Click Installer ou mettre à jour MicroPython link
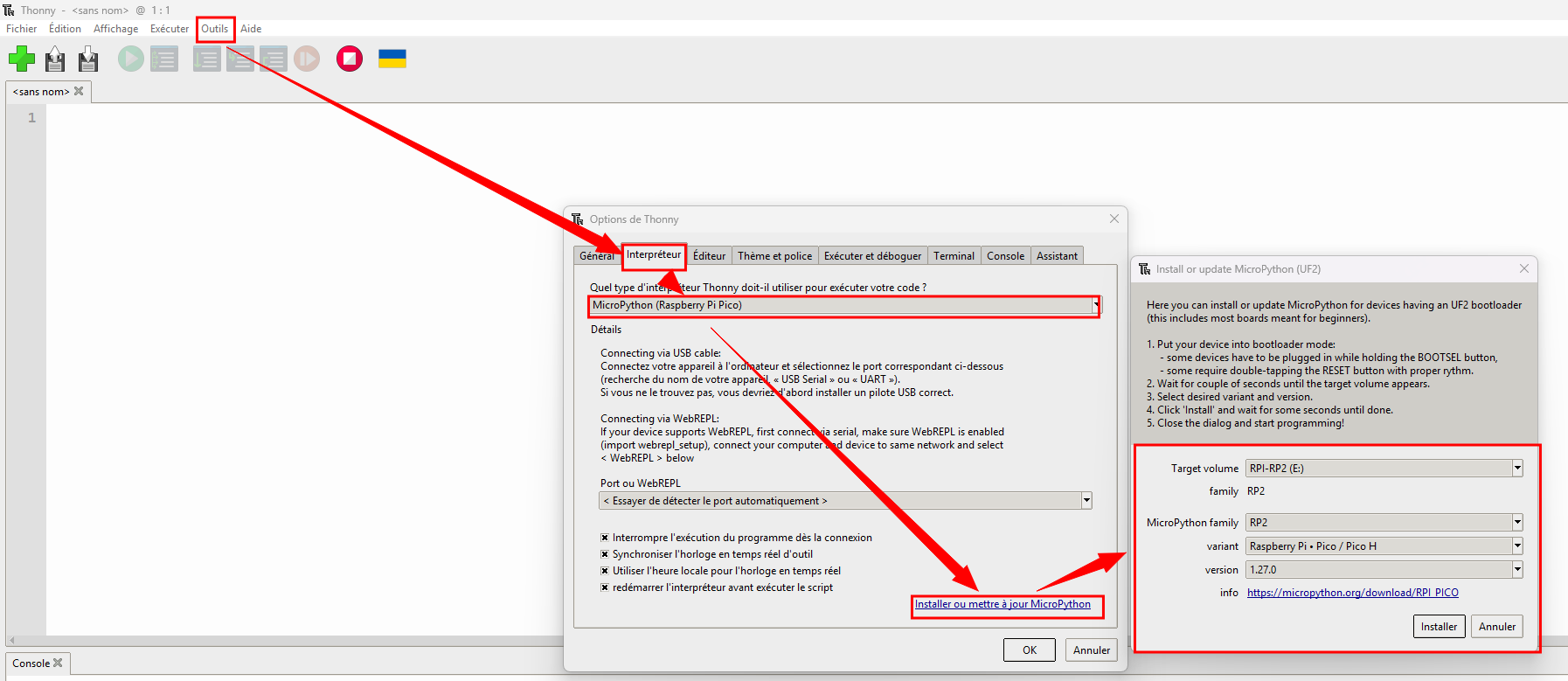The height and width of the screenshot is (681, 1568). point(1003,604)
